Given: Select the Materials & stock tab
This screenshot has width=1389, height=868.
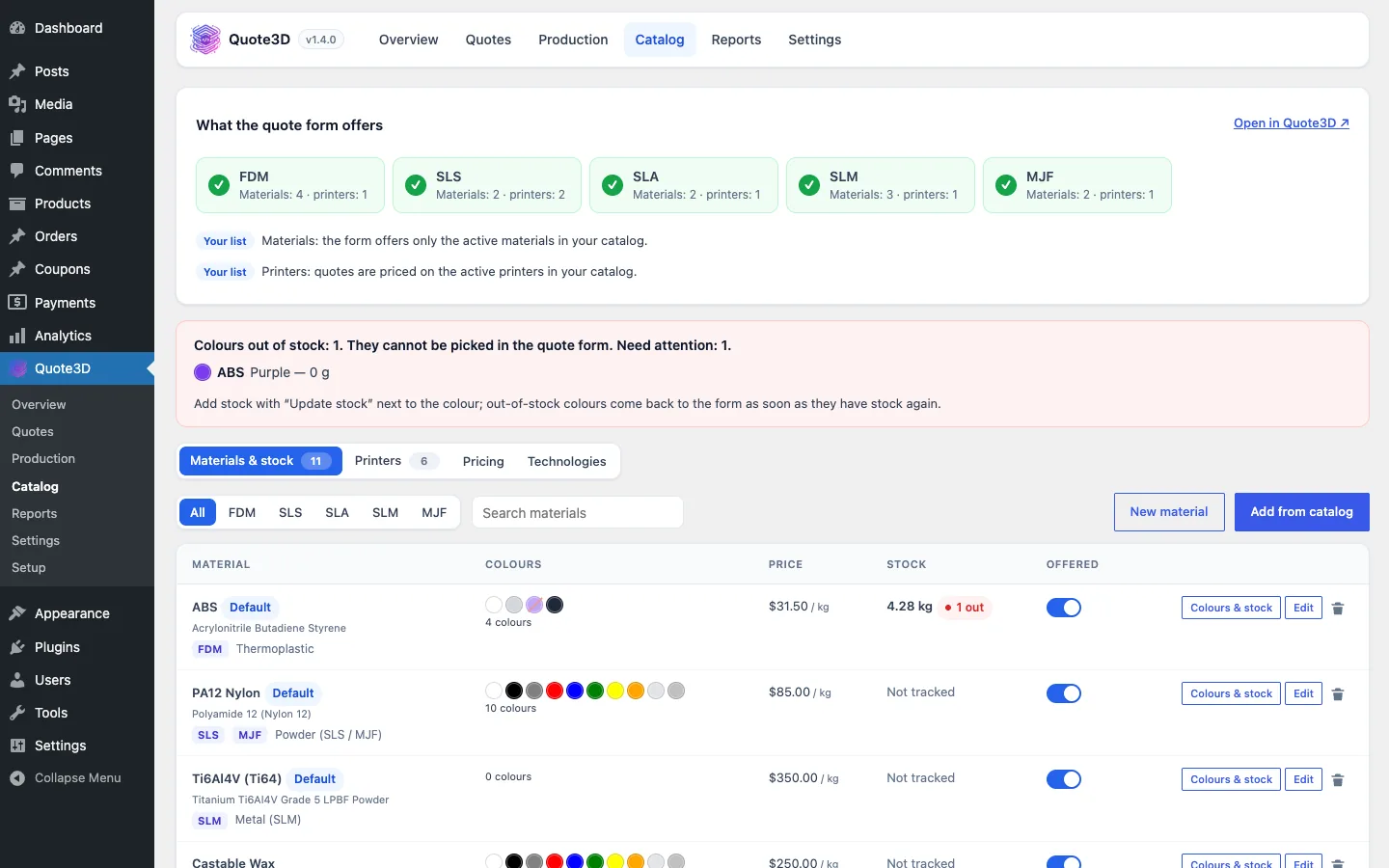Looking at the screenshot, I should click(x=260, y=461).
